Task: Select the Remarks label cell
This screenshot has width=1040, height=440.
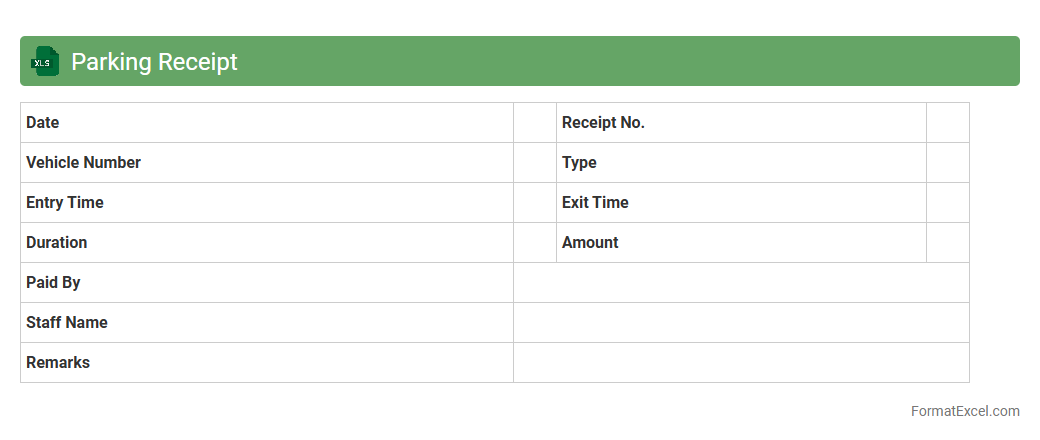Action: pyautogui.click(x=266, y=363)
